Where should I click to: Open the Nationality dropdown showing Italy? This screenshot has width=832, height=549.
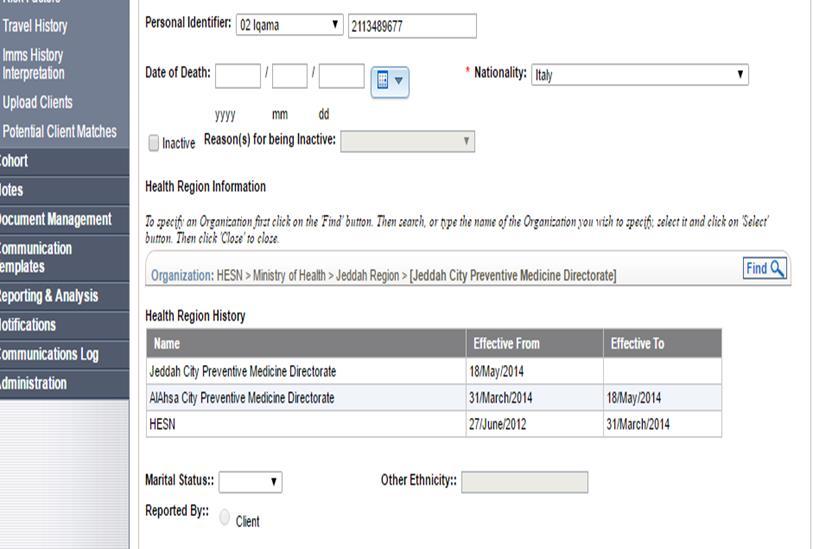pyautogui.click(x=640, y=75)
